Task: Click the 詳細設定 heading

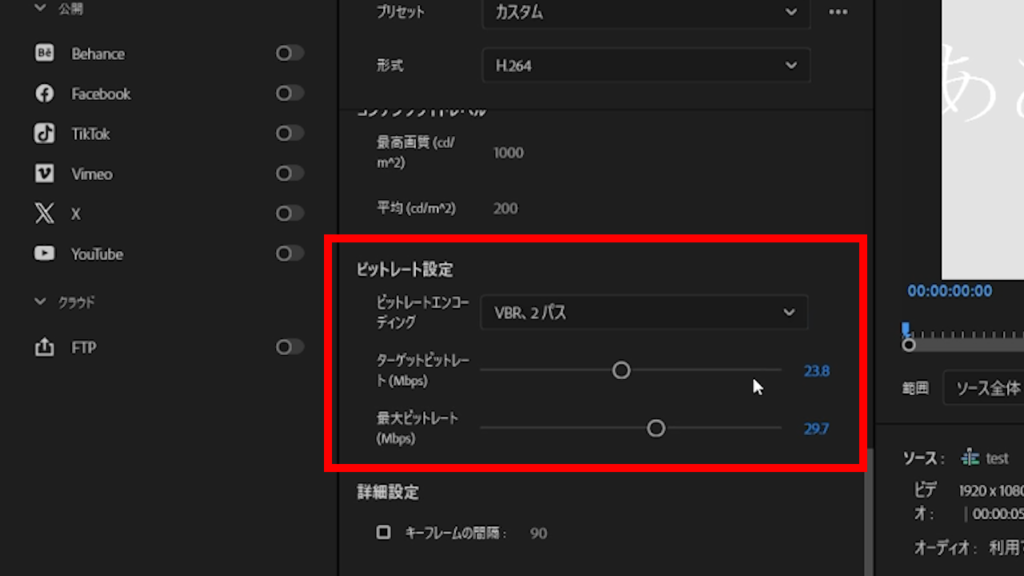Action: (x=388, y=492)
